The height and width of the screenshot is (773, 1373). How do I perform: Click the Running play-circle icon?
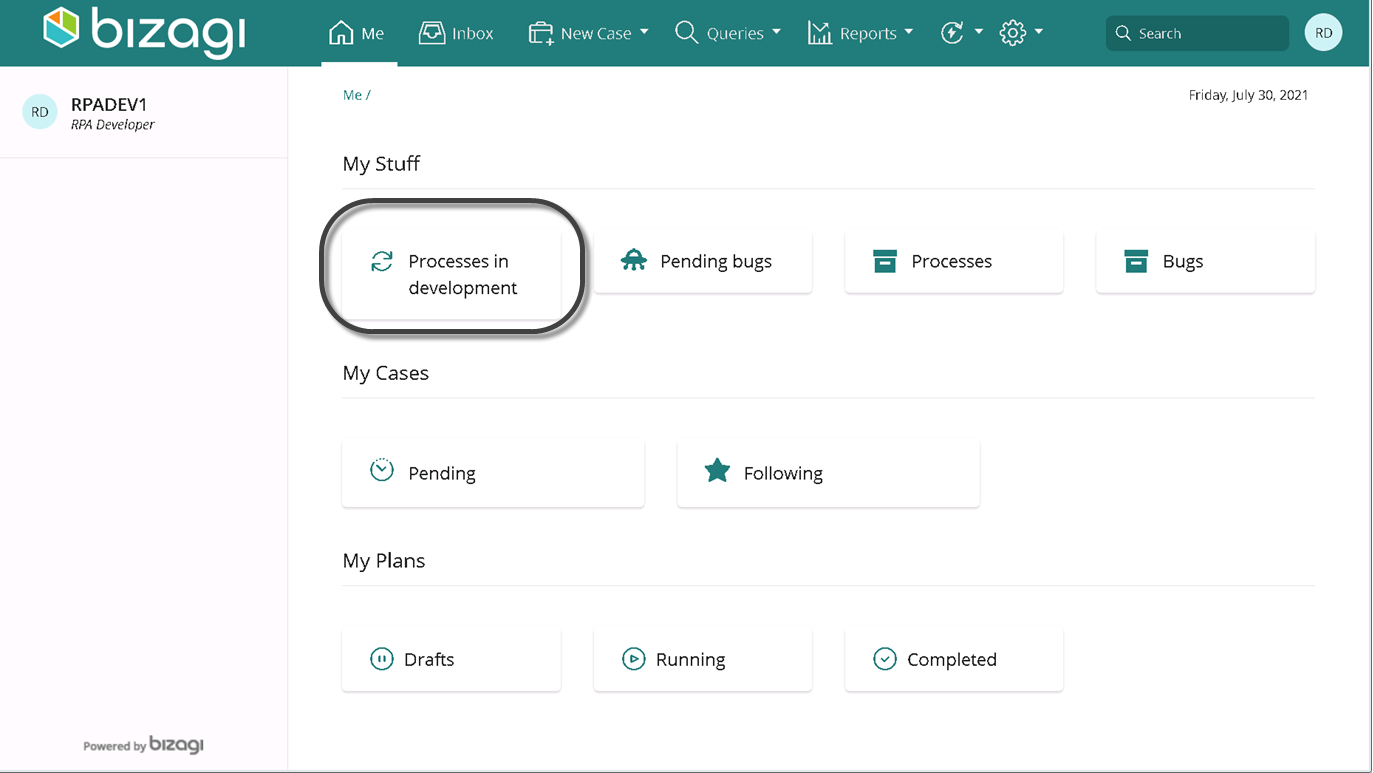coord(633,659)
